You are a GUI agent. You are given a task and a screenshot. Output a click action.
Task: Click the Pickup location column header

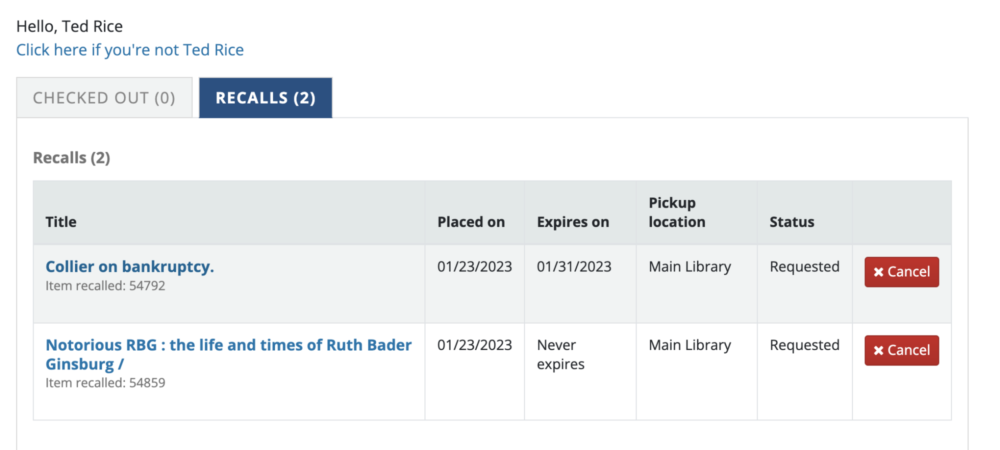(677, 212)
